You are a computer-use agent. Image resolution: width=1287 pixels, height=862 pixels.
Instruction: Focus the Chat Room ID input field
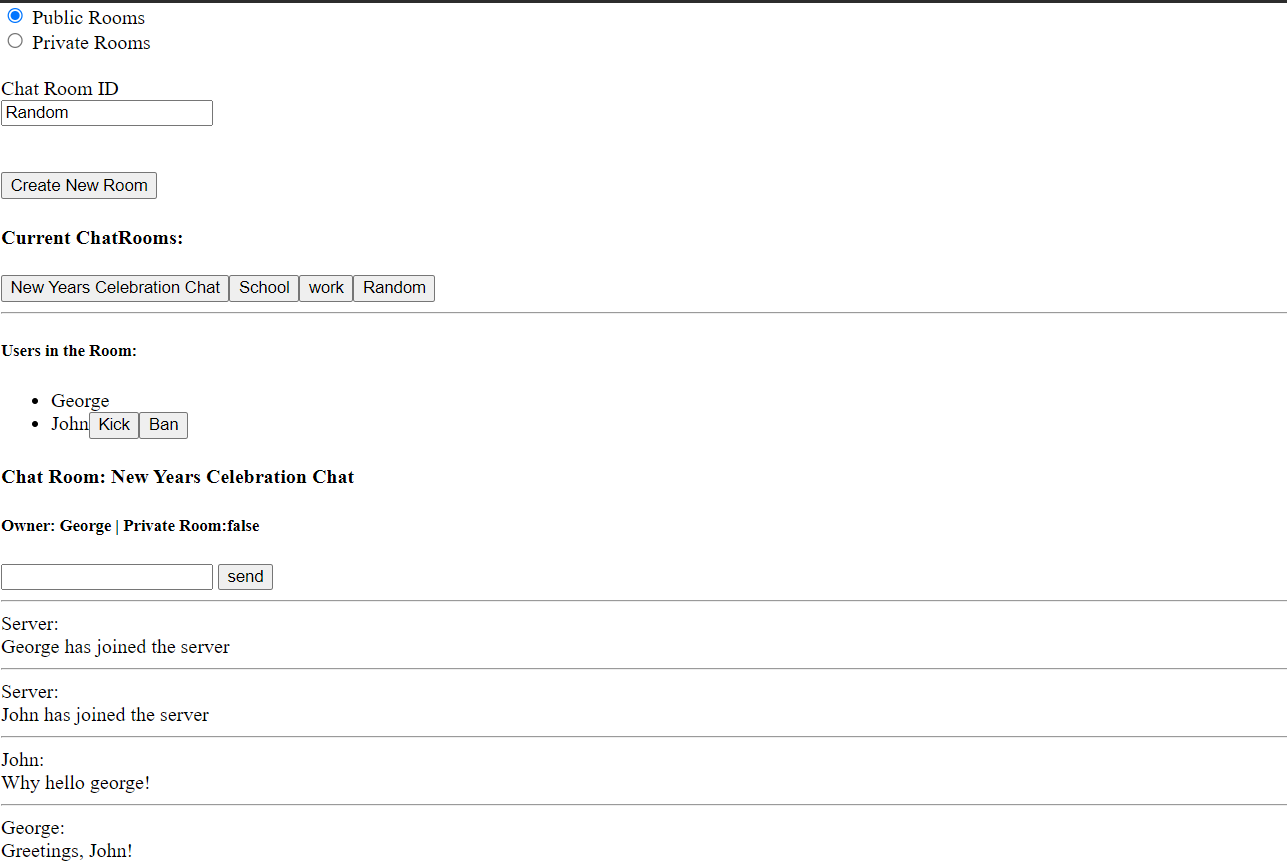(x=107, y=113)
